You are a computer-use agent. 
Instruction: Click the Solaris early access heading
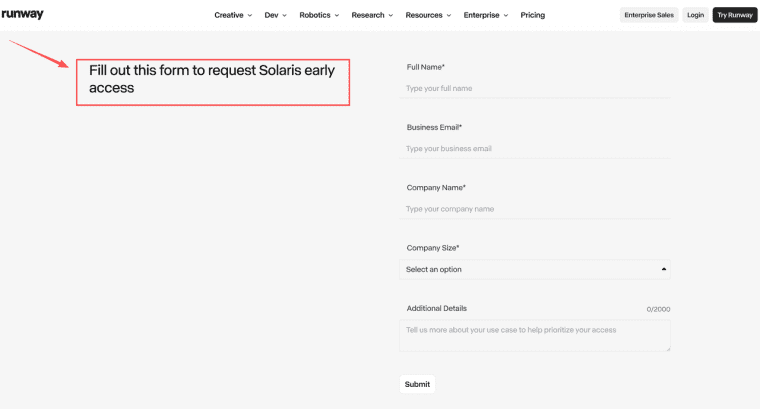[x=212, y=79]
